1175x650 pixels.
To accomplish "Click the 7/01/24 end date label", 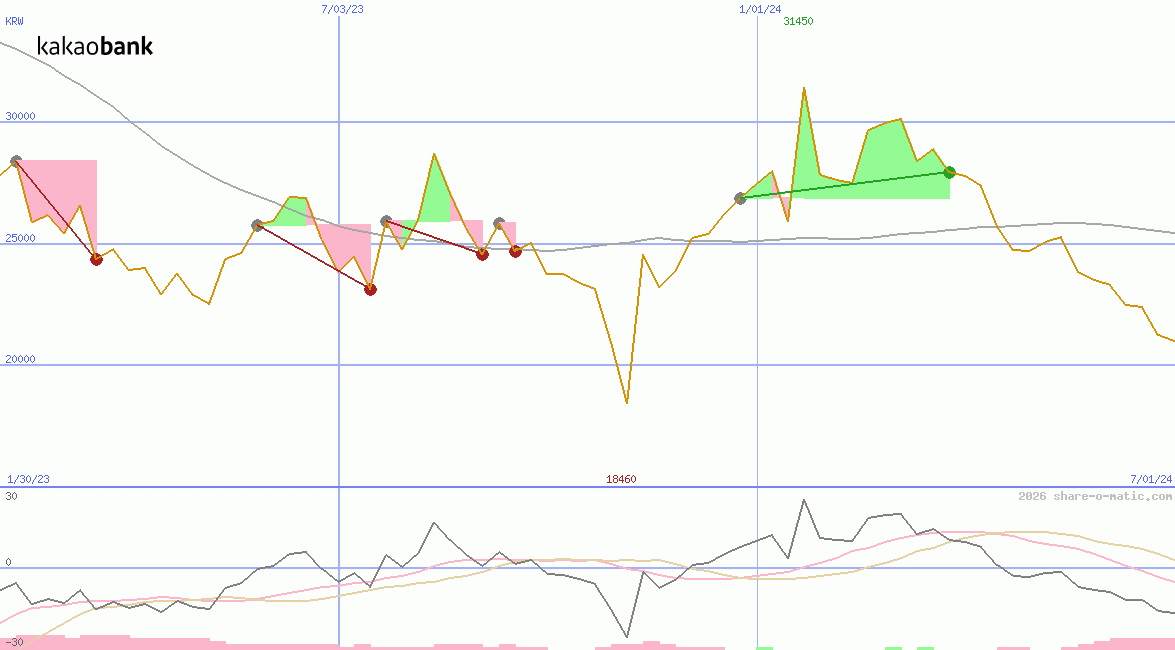I will point(1150,479).
